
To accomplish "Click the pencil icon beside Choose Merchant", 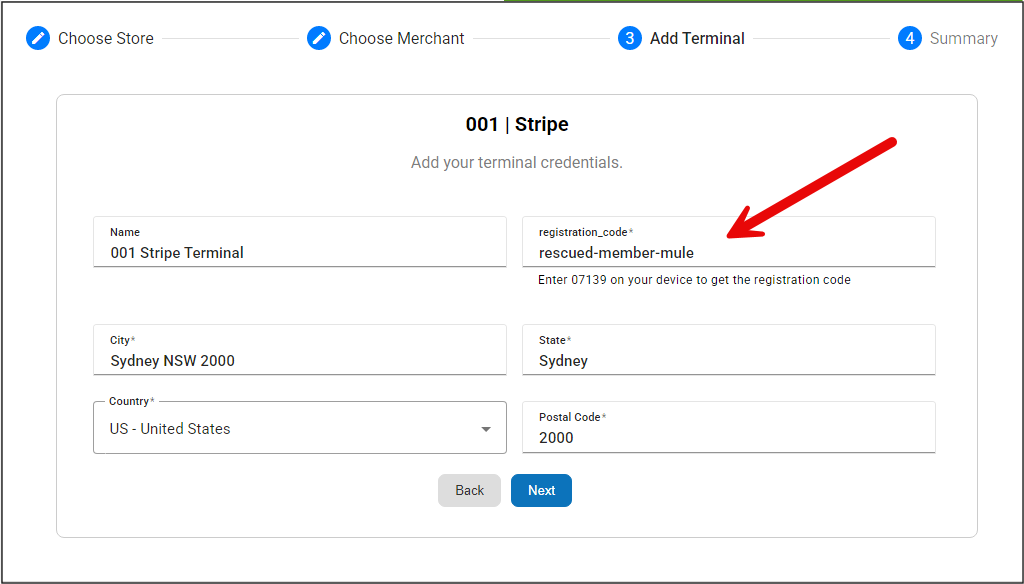I will pos(319,39).
